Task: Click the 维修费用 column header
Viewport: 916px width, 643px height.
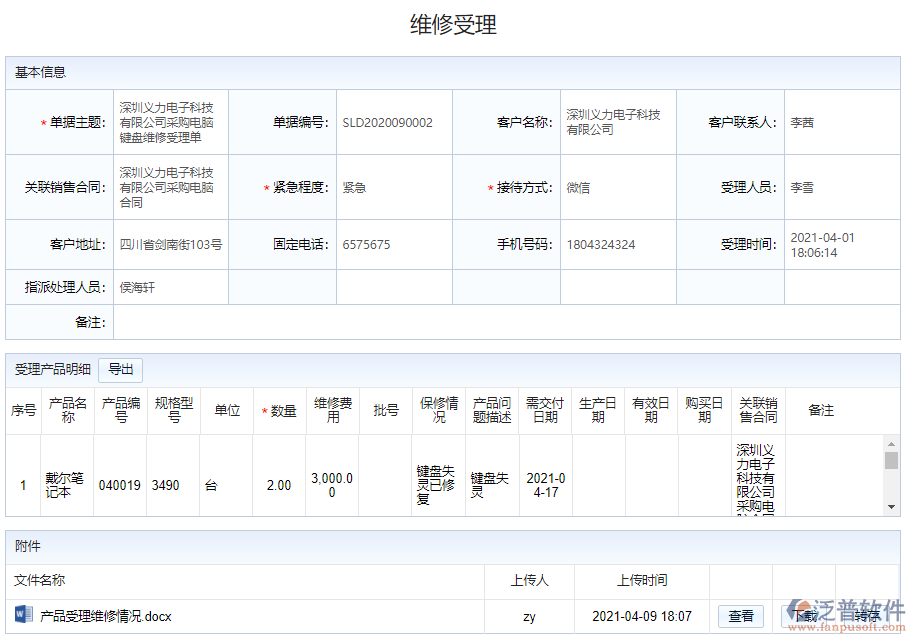Action: point(332,410)
